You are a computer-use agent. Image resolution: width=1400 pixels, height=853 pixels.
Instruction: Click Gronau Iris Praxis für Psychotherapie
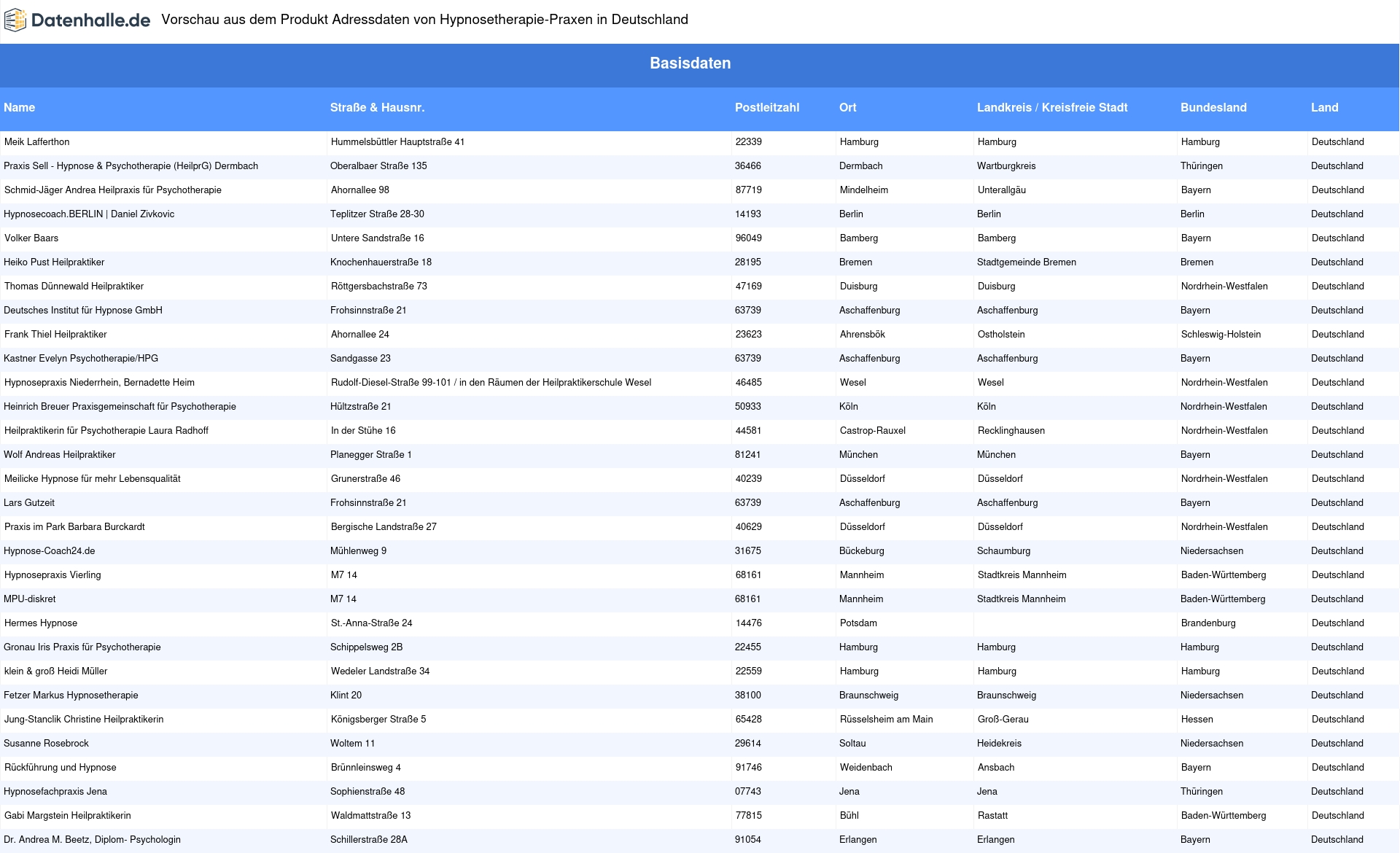pyautogui.click(x=82, y=647)
